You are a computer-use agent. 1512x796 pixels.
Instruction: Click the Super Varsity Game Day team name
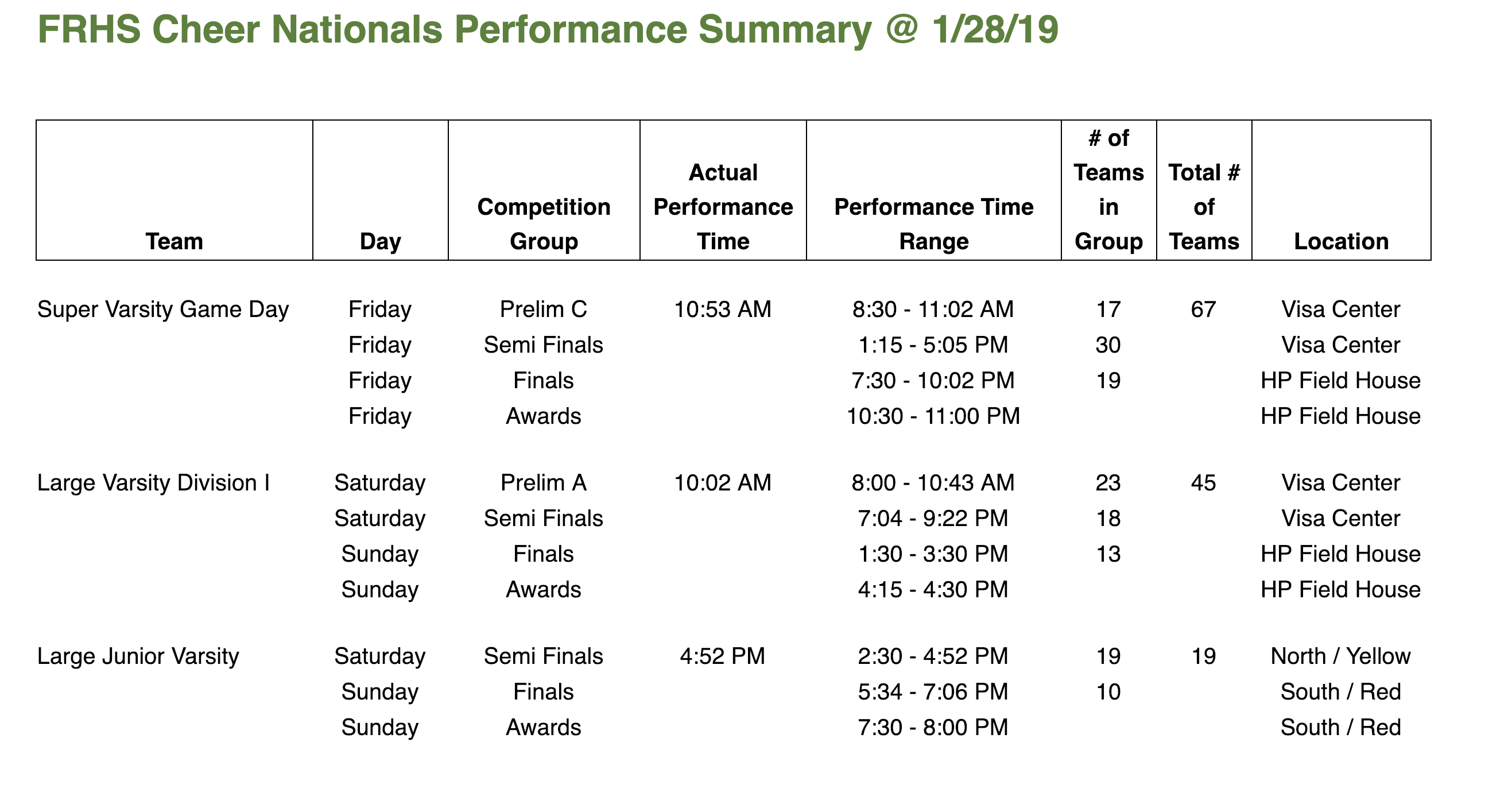(163, 310)
